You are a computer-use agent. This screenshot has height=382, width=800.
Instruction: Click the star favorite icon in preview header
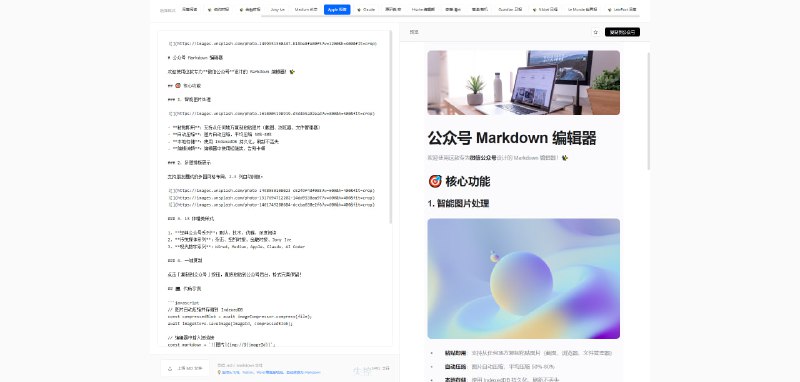pos(595,32)
